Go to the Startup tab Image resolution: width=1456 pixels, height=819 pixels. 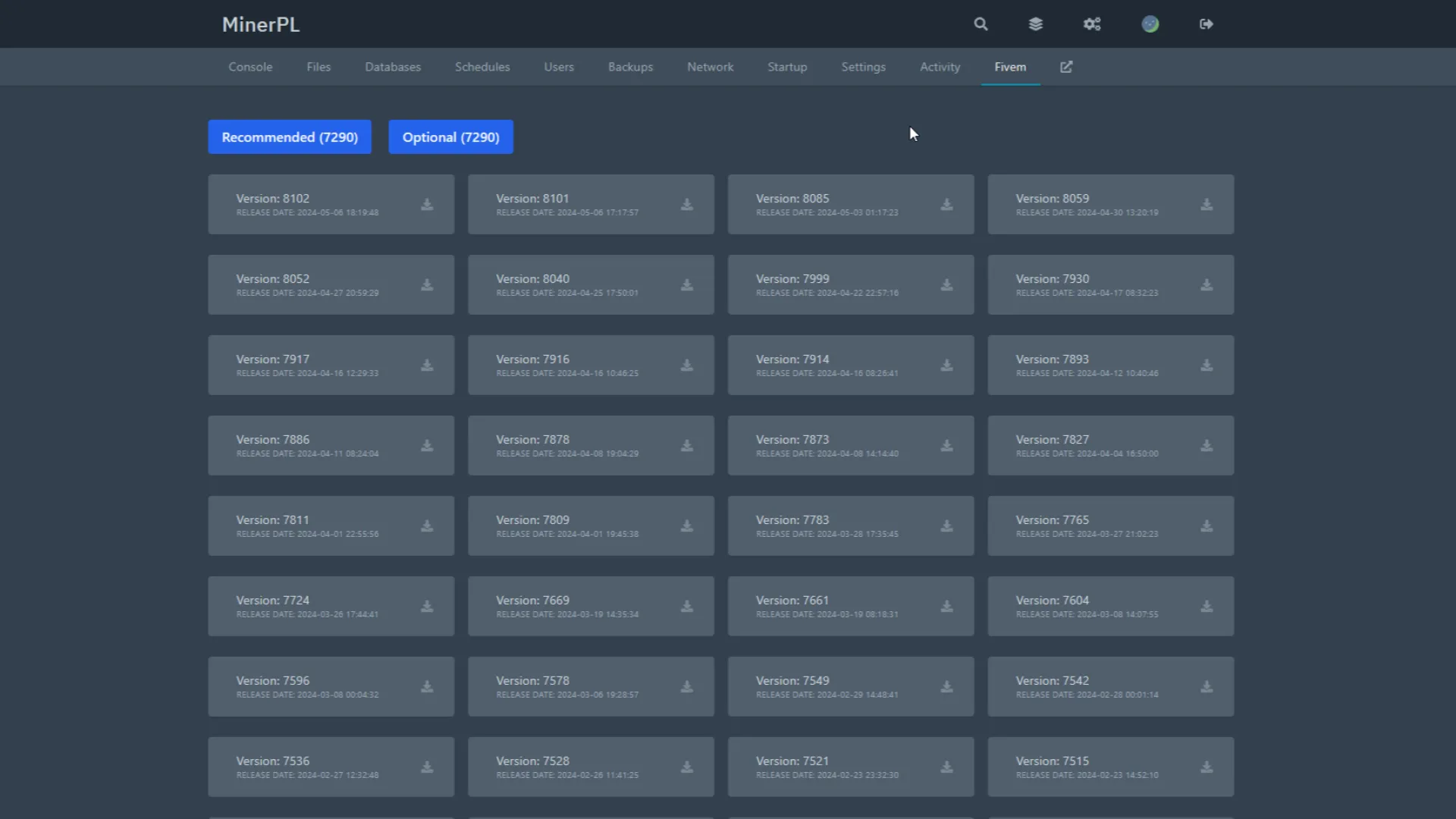coord(787,67)
